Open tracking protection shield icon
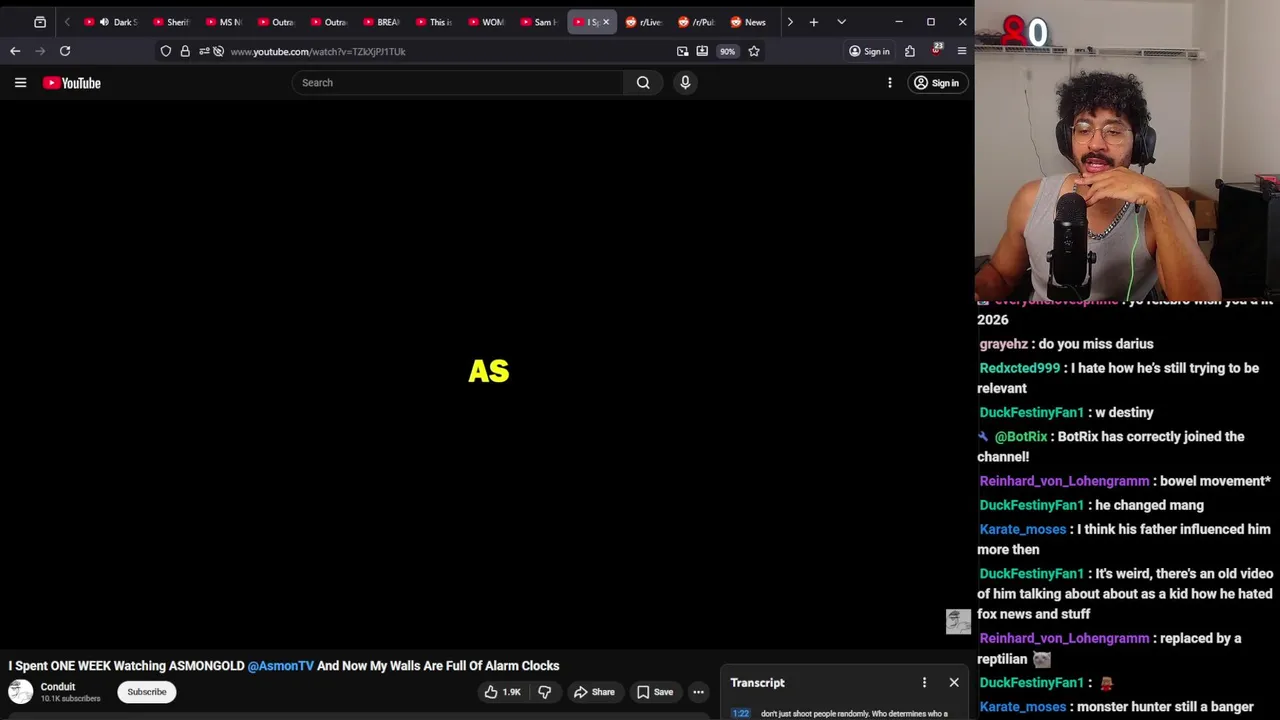Screen dimensions: 1280x720 [x=166, y=51]
